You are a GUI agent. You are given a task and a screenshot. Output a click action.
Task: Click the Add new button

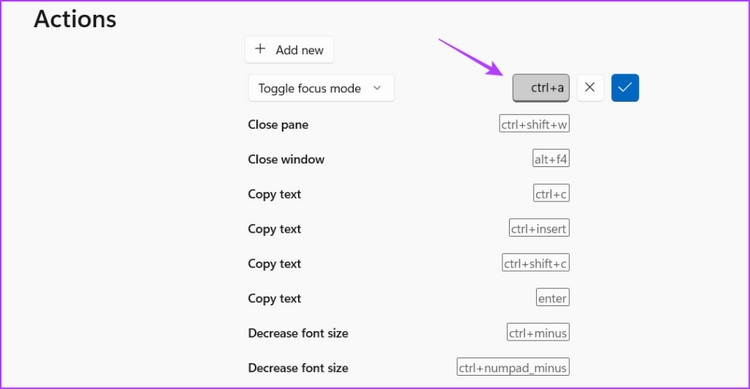pos(289,50)
